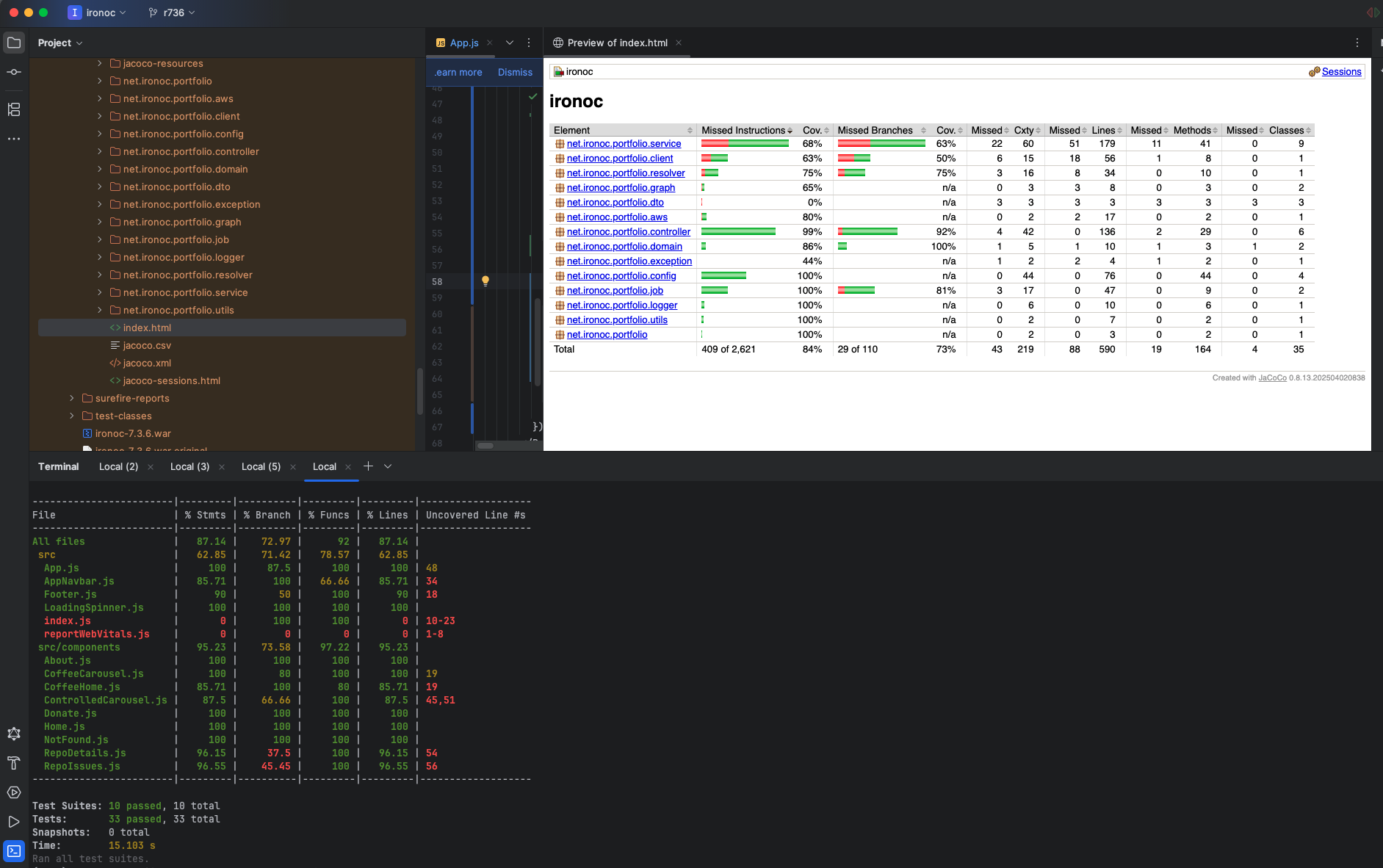Open the Commit tool window icon

[x=14, y=72]
